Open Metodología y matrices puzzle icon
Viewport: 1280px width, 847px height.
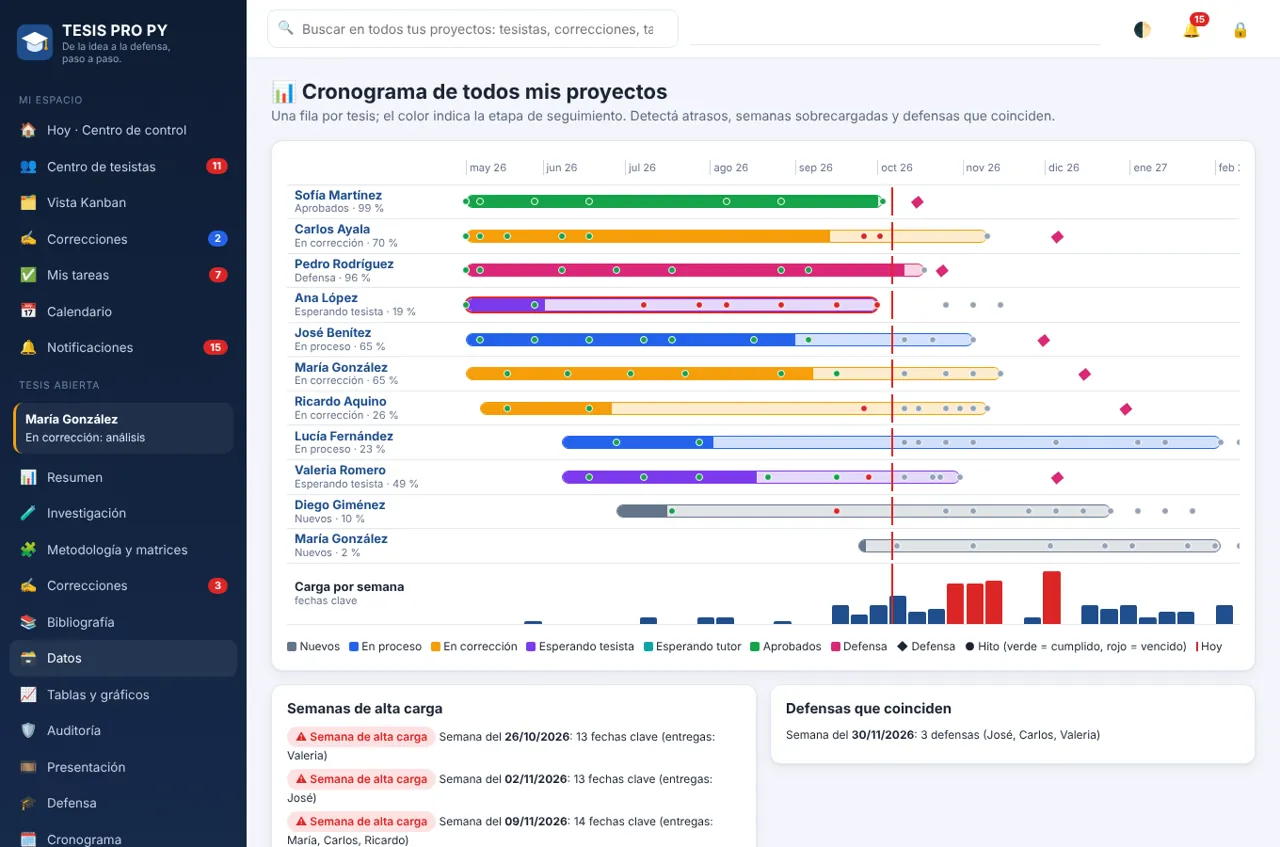point(28,550)
